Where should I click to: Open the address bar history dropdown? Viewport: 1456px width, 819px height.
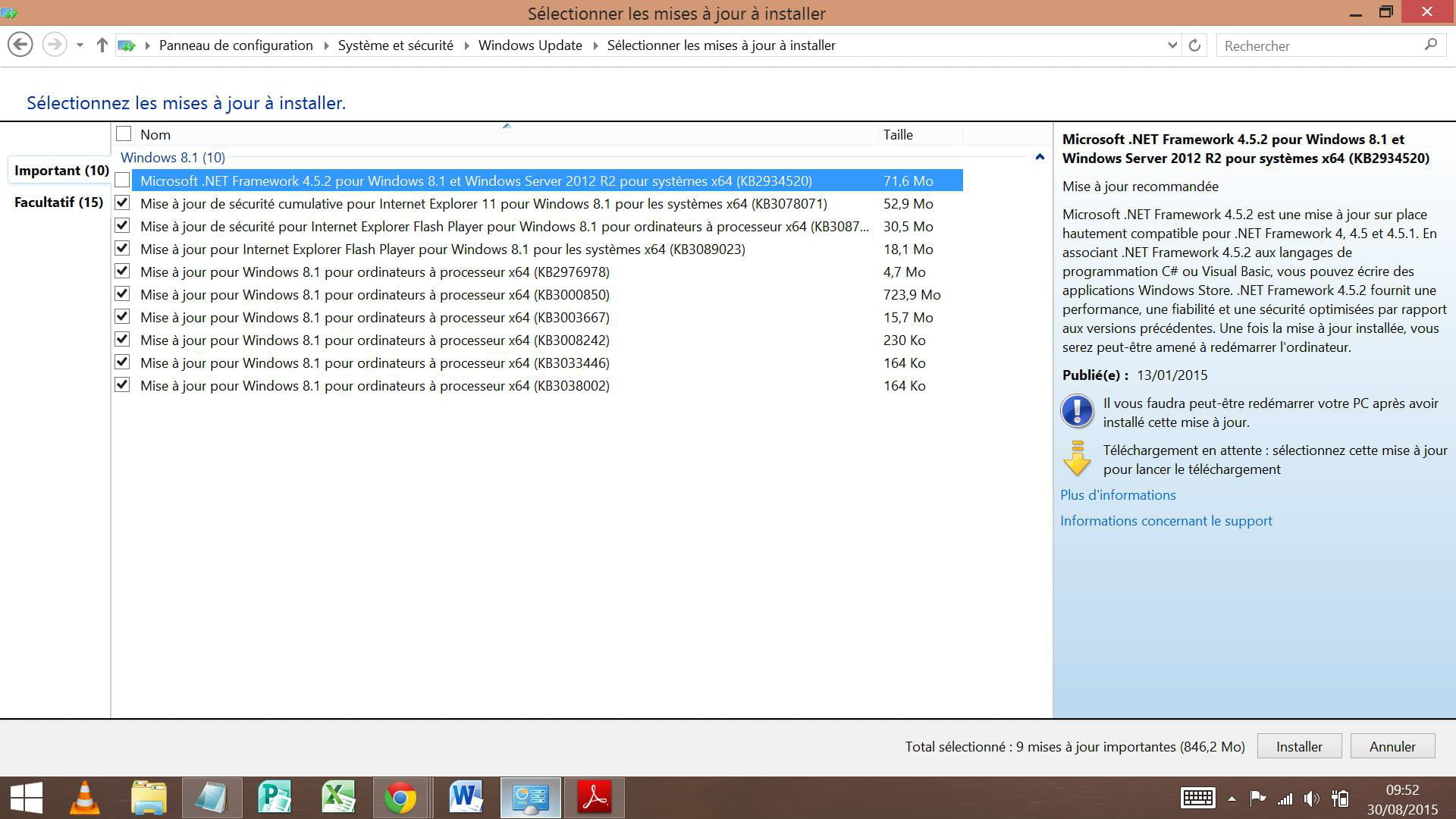[x=1172, y=45]
